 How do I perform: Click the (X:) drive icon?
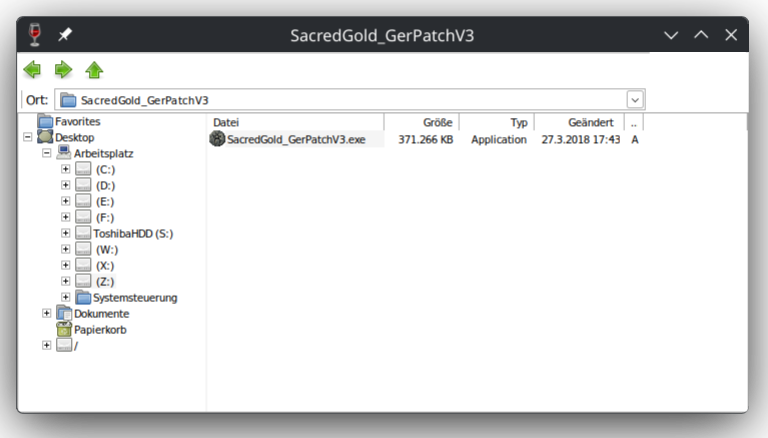[83, 265]
